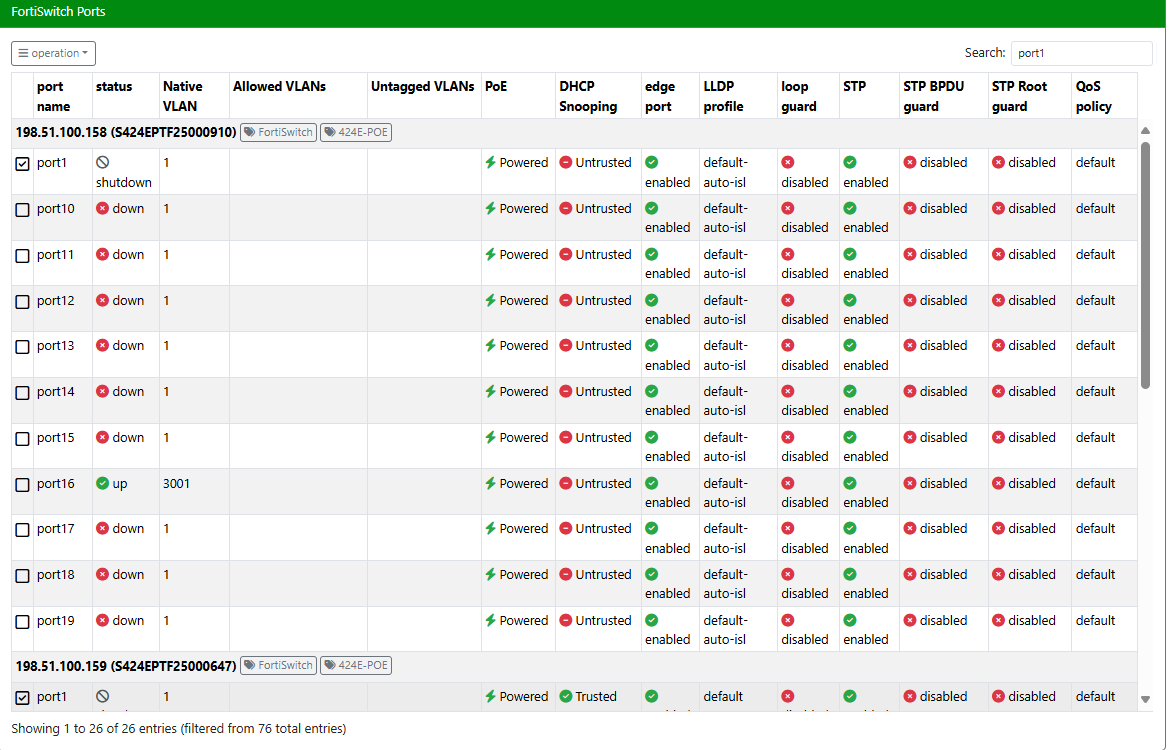The height and width of the screenshot is (750, 1173).
Task: Open the operation dropdown menu
Action: coord(53,53)
